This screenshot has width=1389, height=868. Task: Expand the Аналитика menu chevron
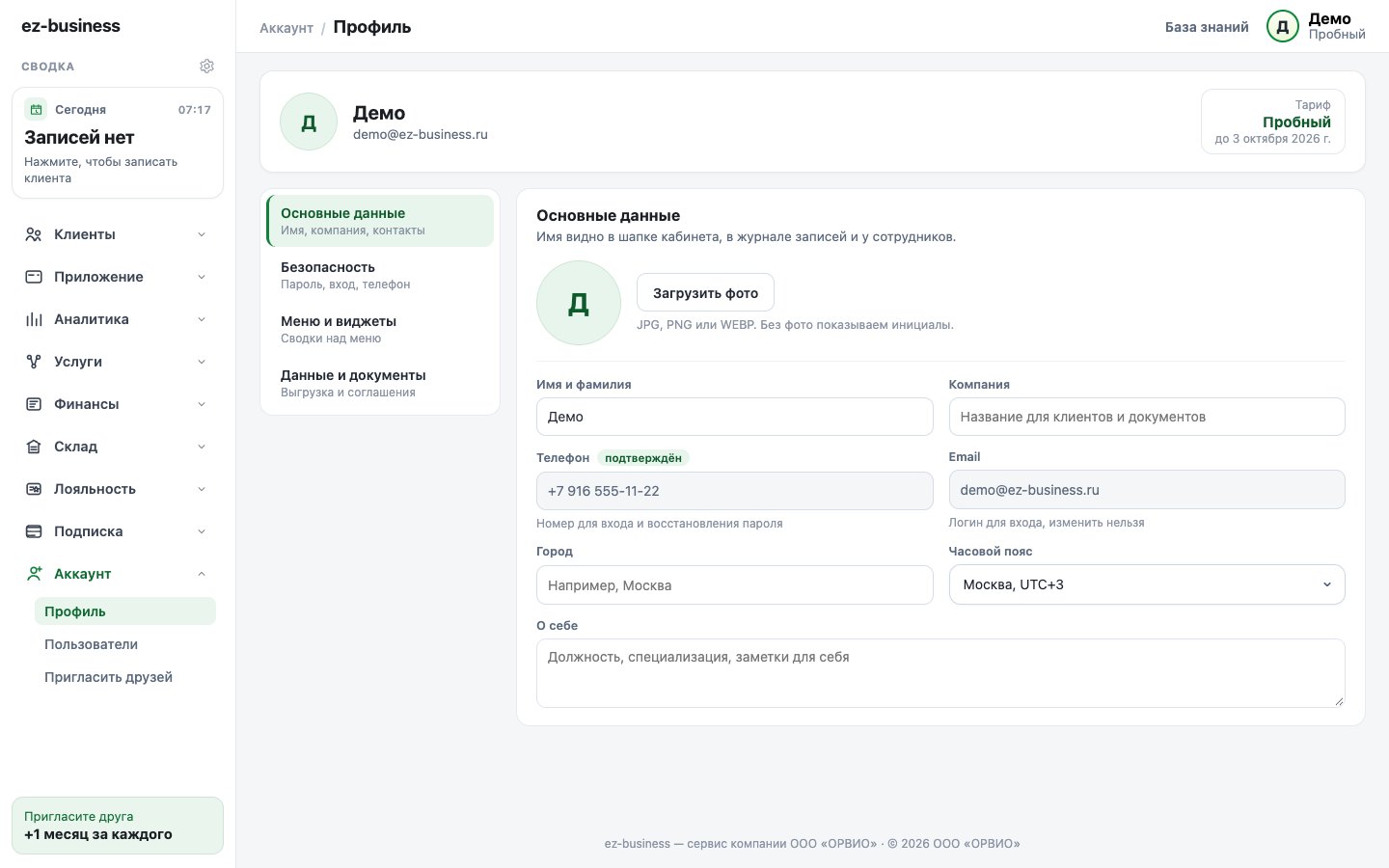202,319
